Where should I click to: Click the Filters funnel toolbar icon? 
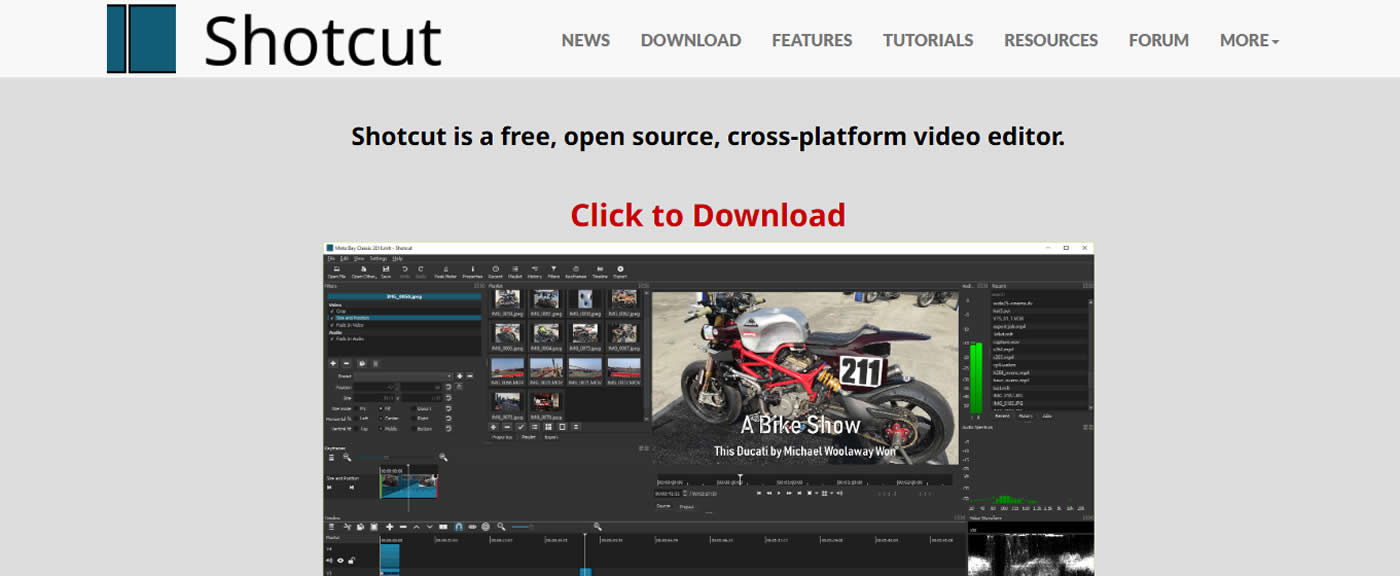pos(554,272)
